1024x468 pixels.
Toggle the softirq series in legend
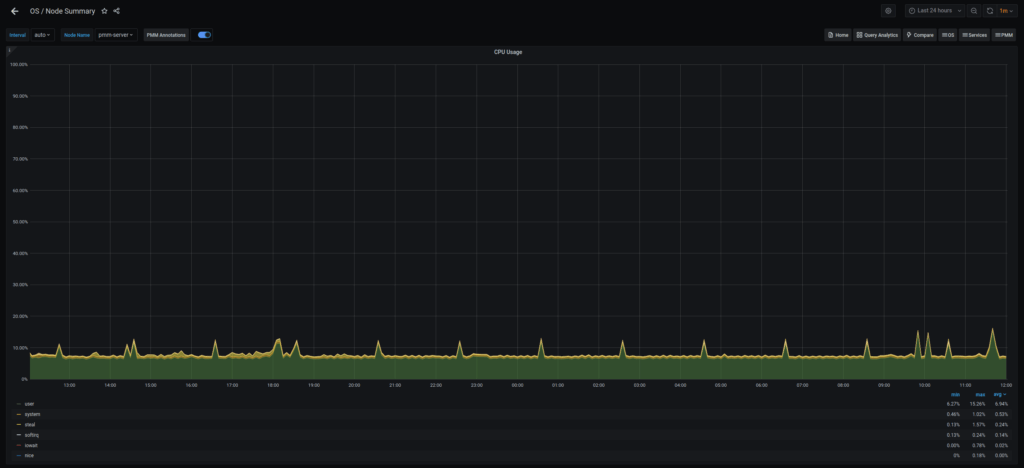point(32,435)
